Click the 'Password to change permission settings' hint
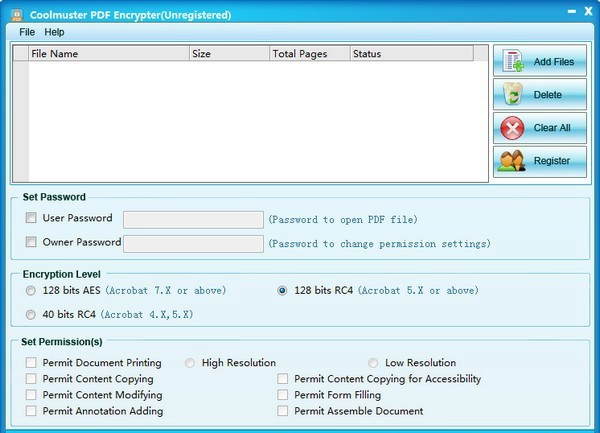600x433 pixels. click(x=379, y=244)
